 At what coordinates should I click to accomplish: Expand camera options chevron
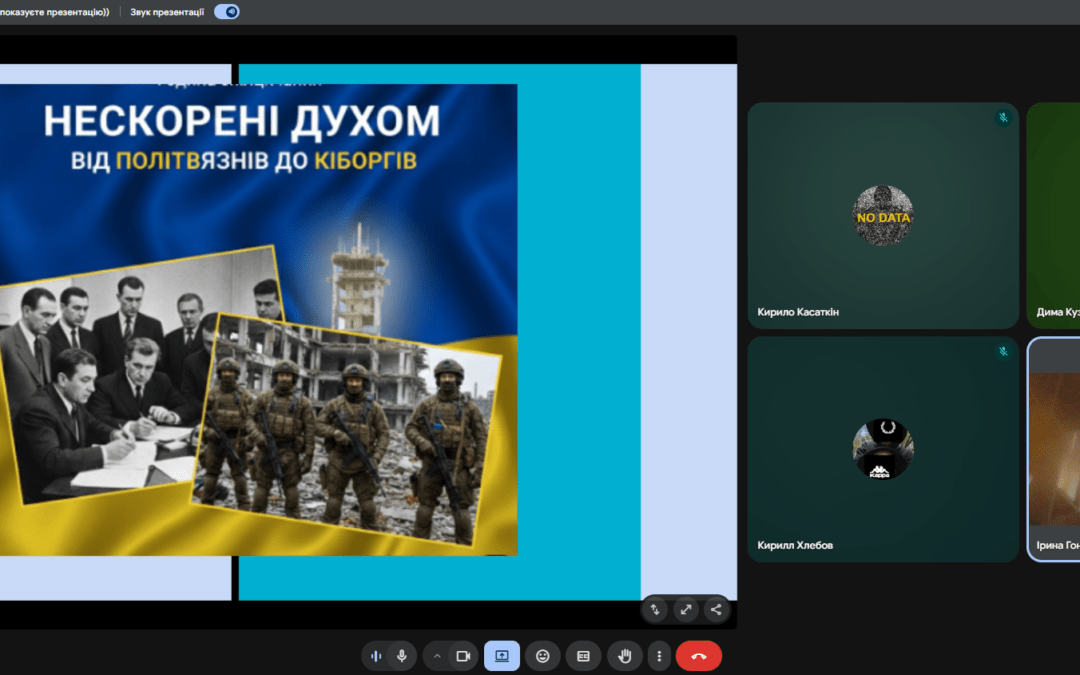pos(437,656)
